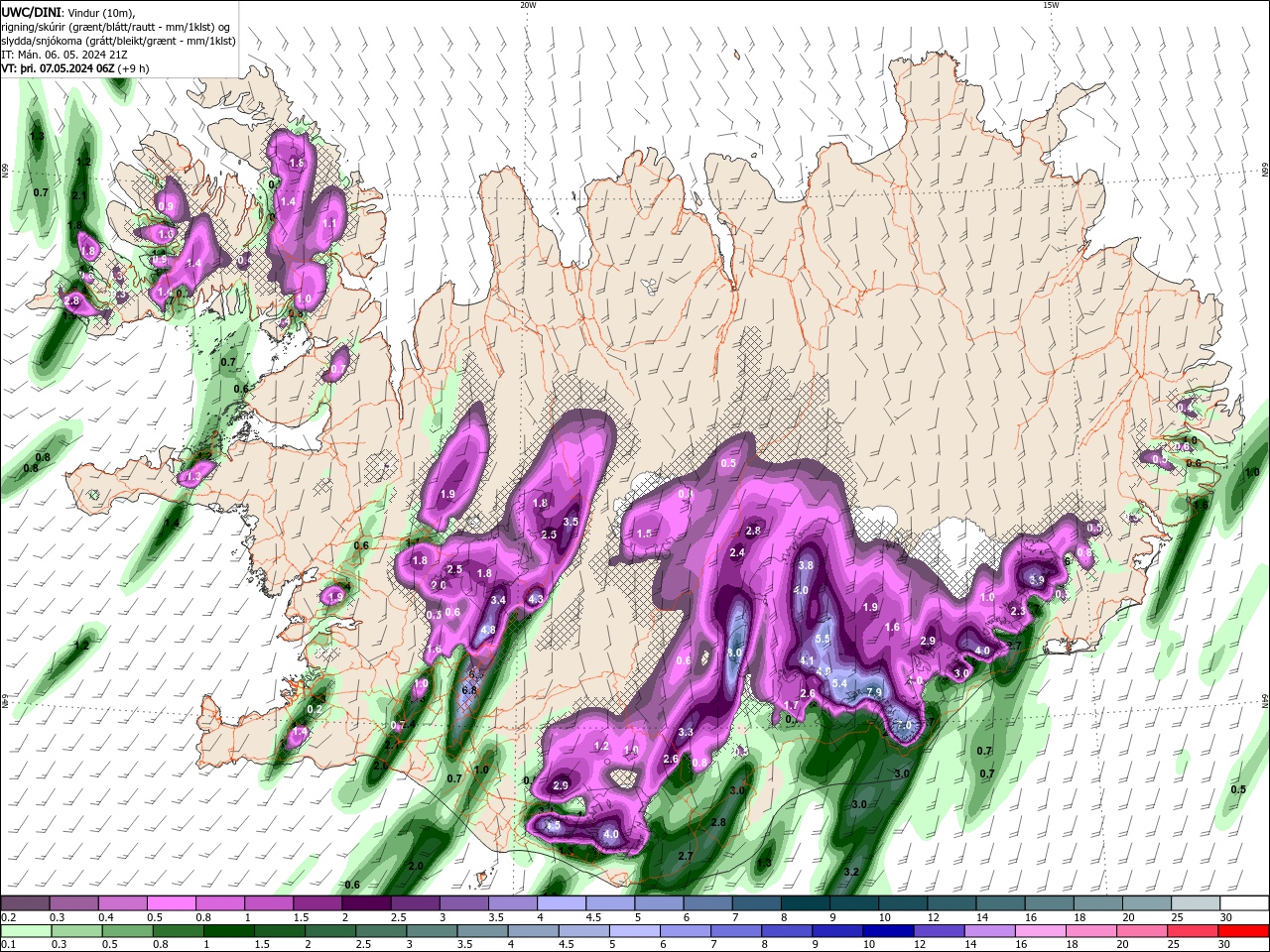Select the light lavender 4–4.5 swatch in the top legend row

coord(562,903)
